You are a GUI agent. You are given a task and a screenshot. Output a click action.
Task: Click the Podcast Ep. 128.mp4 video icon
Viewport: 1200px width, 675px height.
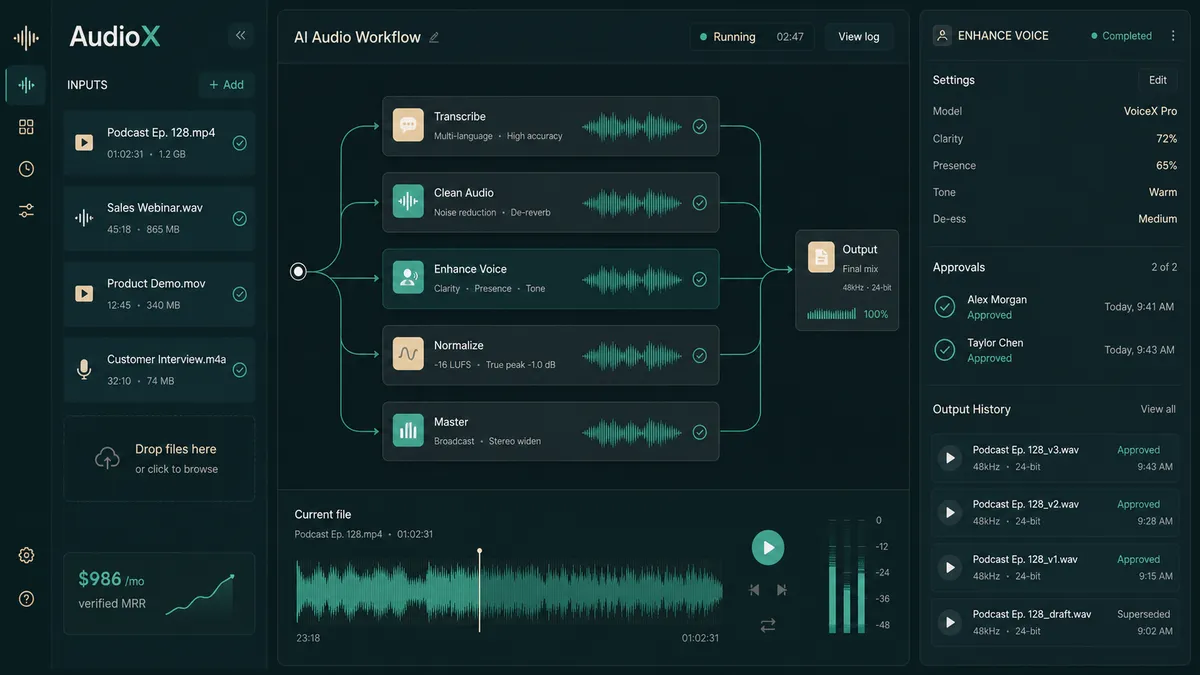[84, 143]
